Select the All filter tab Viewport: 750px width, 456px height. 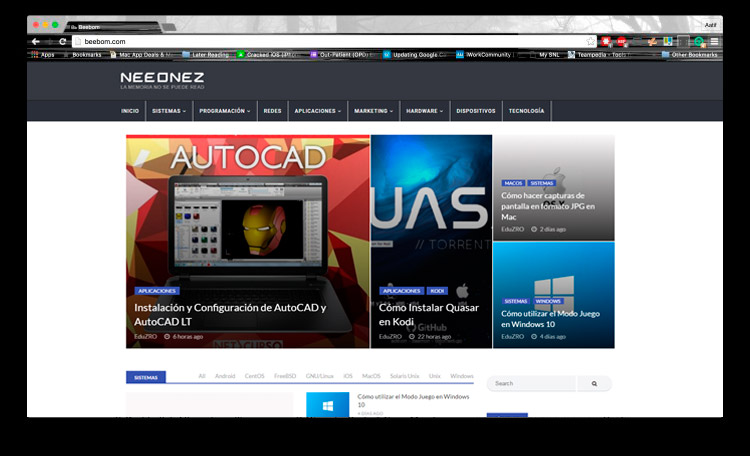pyautogui.click(x=202, y=376)
